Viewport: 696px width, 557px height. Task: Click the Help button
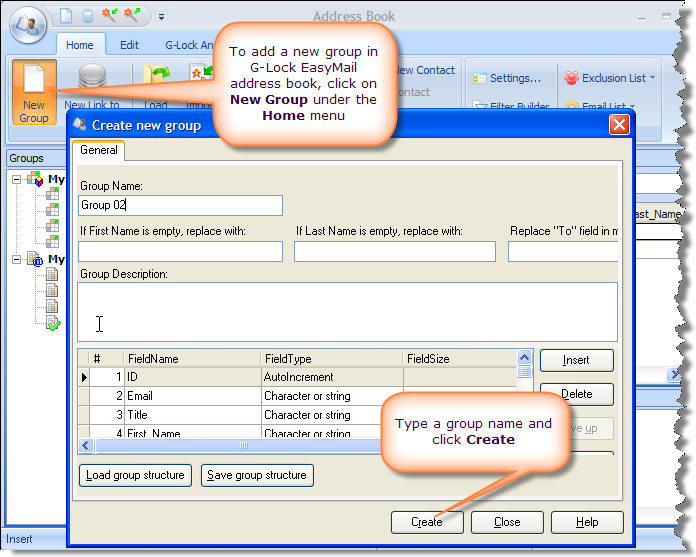click(x=587, y=522)
